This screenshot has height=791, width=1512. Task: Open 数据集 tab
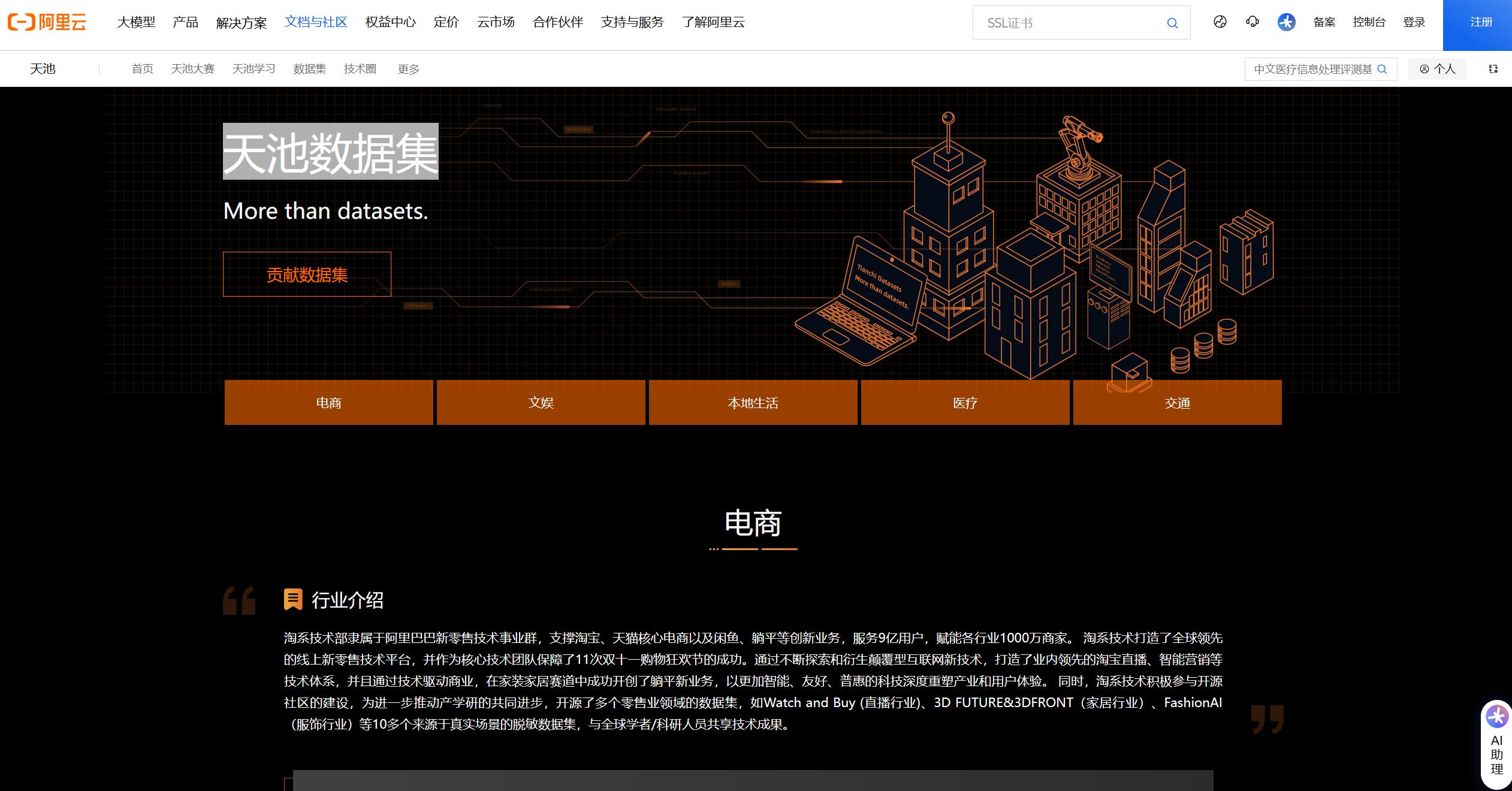pos(309,69)
